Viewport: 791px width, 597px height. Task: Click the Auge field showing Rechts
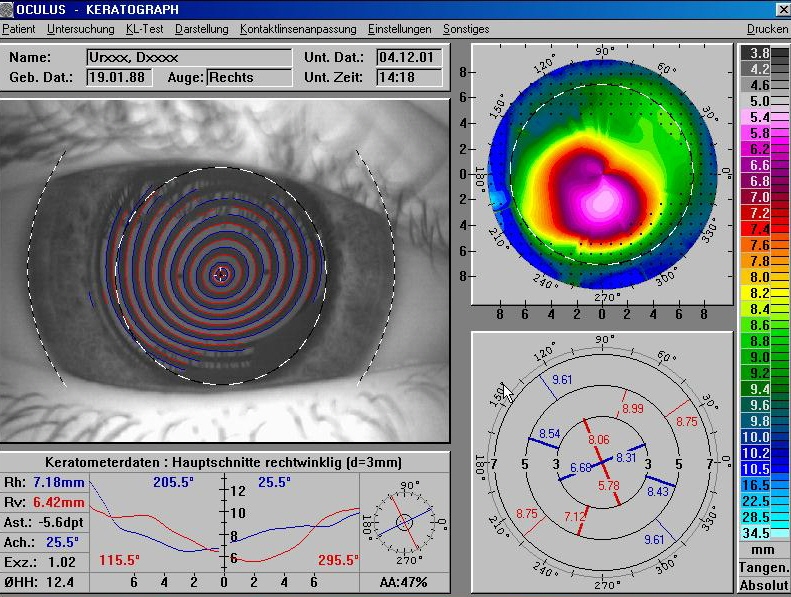click(249, 77)
